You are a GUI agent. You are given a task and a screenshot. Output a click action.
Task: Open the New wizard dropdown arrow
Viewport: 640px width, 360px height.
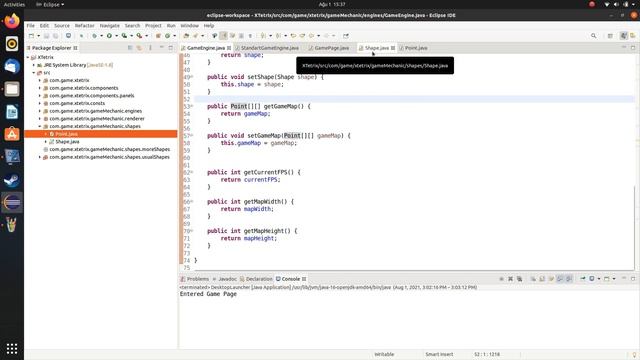38,36
